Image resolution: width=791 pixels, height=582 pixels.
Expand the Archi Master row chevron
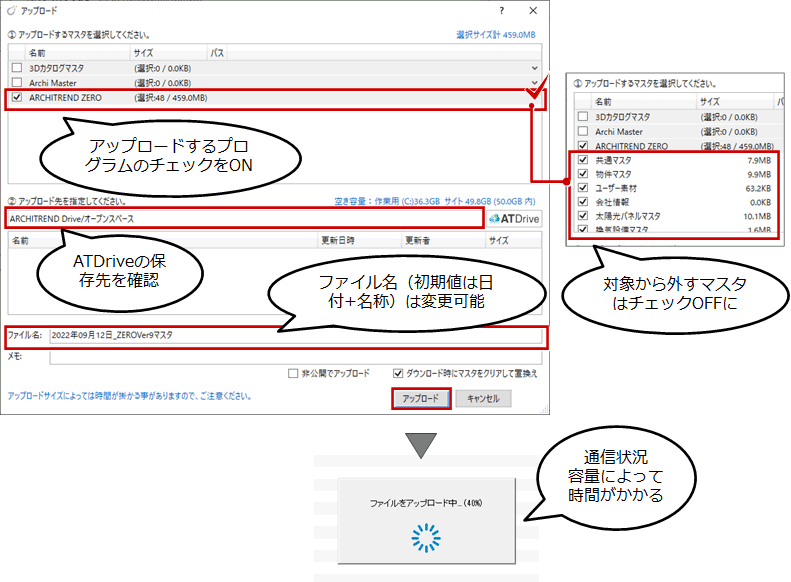point(534,83)
